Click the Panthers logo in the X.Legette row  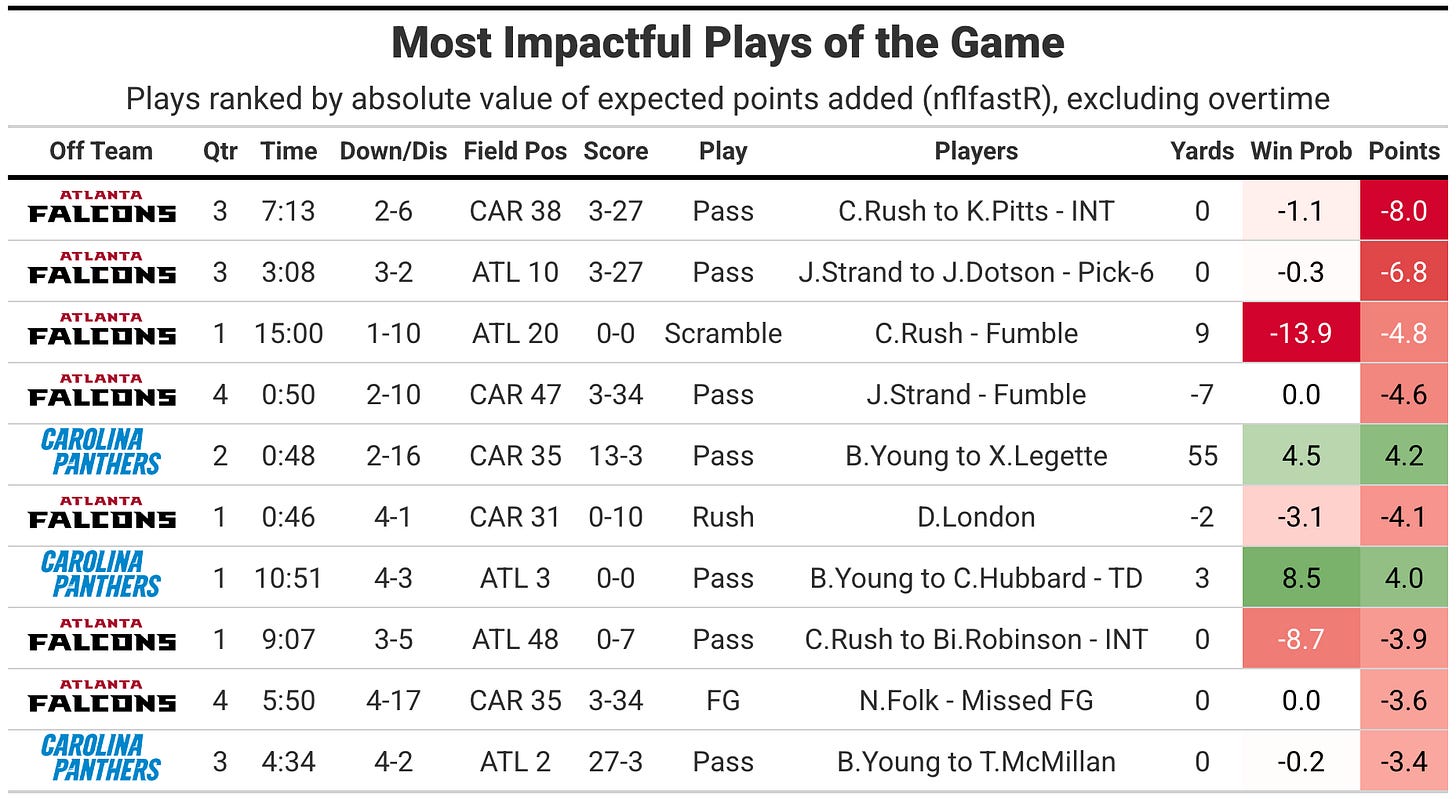101,452
